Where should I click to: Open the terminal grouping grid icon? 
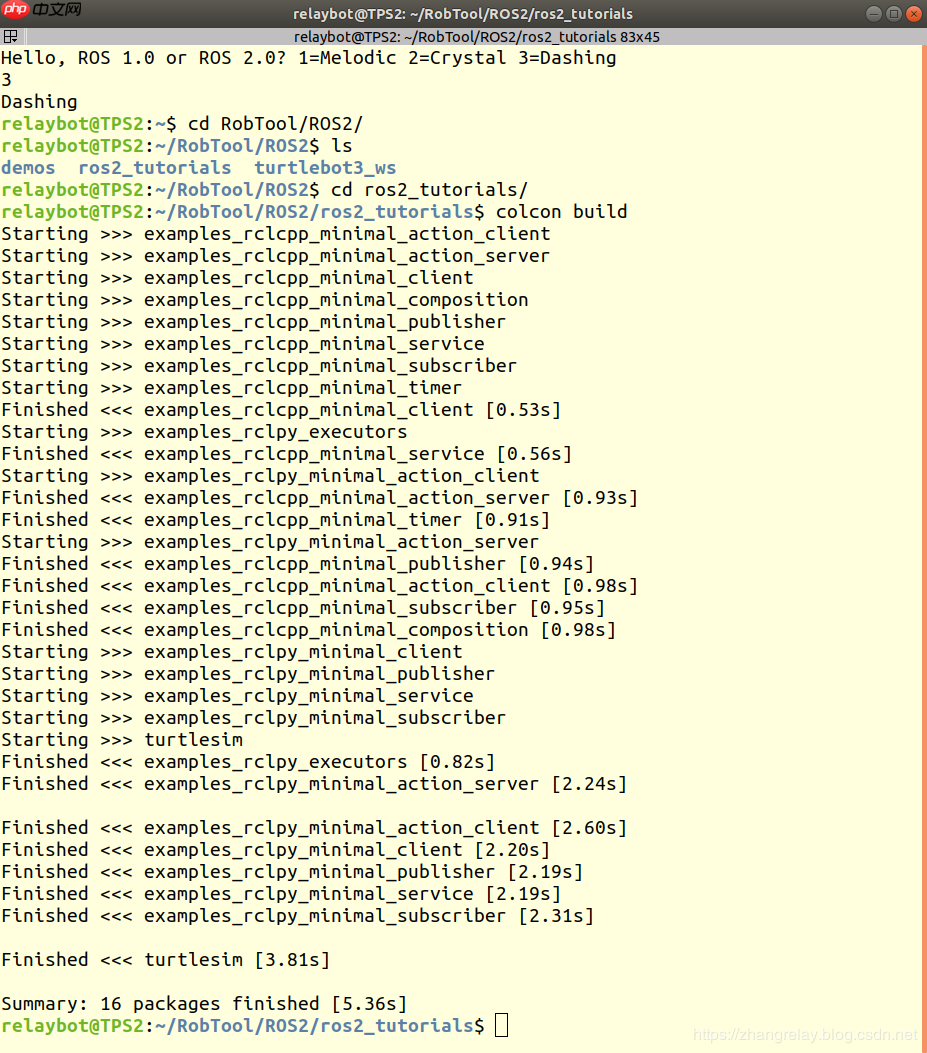pyautogui.click(x=11, y=36)
